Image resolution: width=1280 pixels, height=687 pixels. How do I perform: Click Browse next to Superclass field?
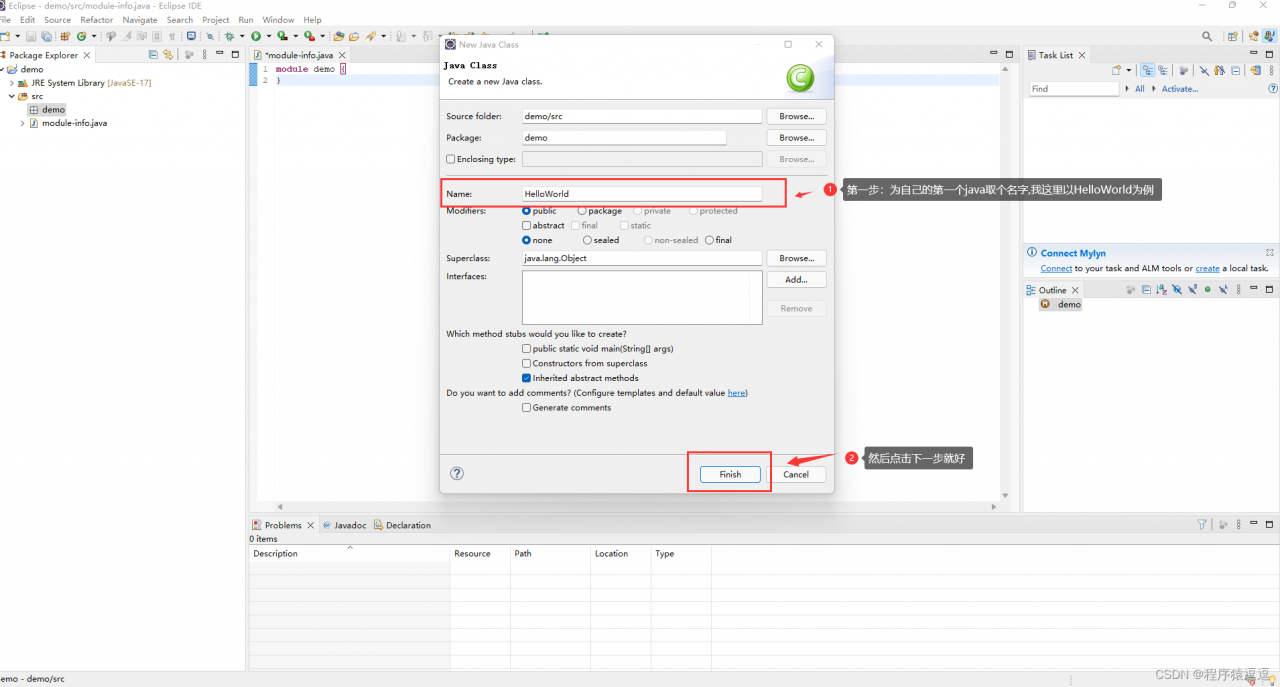[796, 258]
